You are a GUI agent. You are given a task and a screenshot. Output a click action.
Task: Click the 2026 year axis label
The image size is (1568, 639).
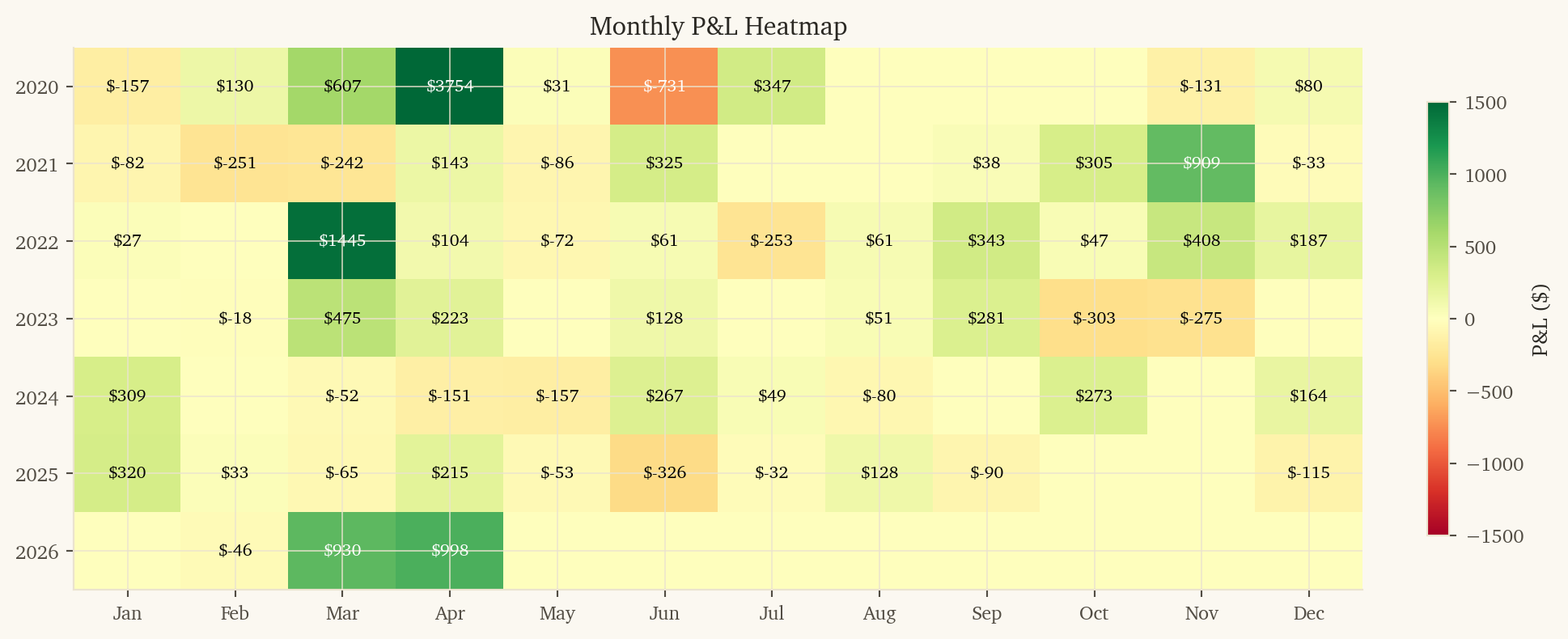(37, 552)
